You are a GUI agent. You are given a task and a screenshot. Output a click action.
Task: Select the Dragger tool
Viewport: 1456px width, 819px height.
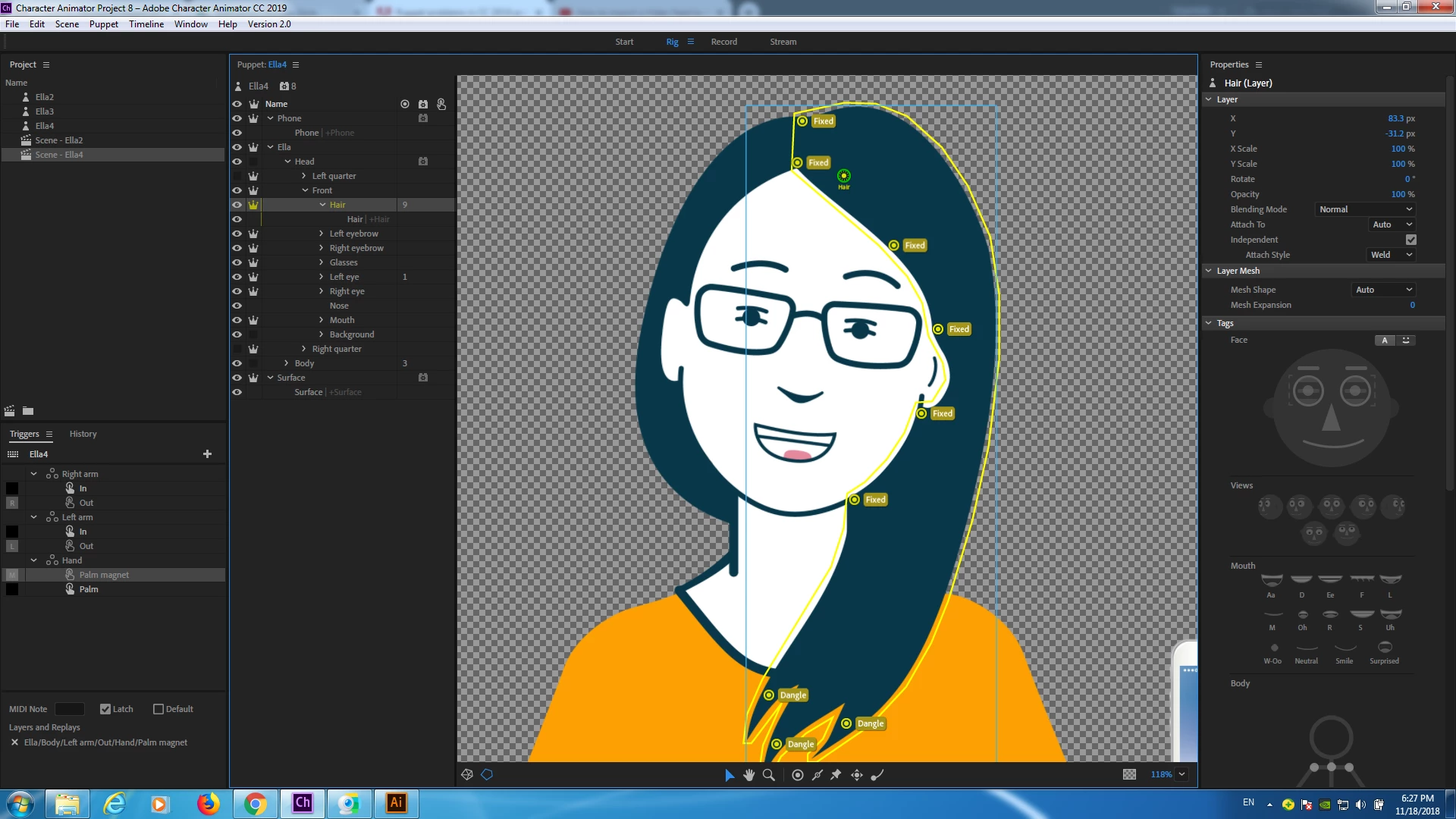pos(857,774)
